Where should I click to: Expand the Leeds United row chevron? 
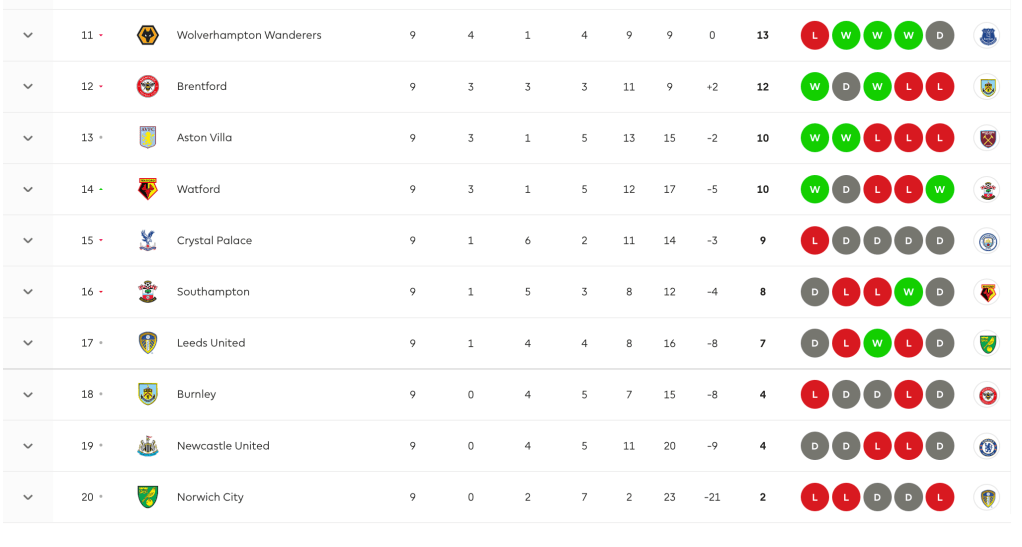(28, 344)
